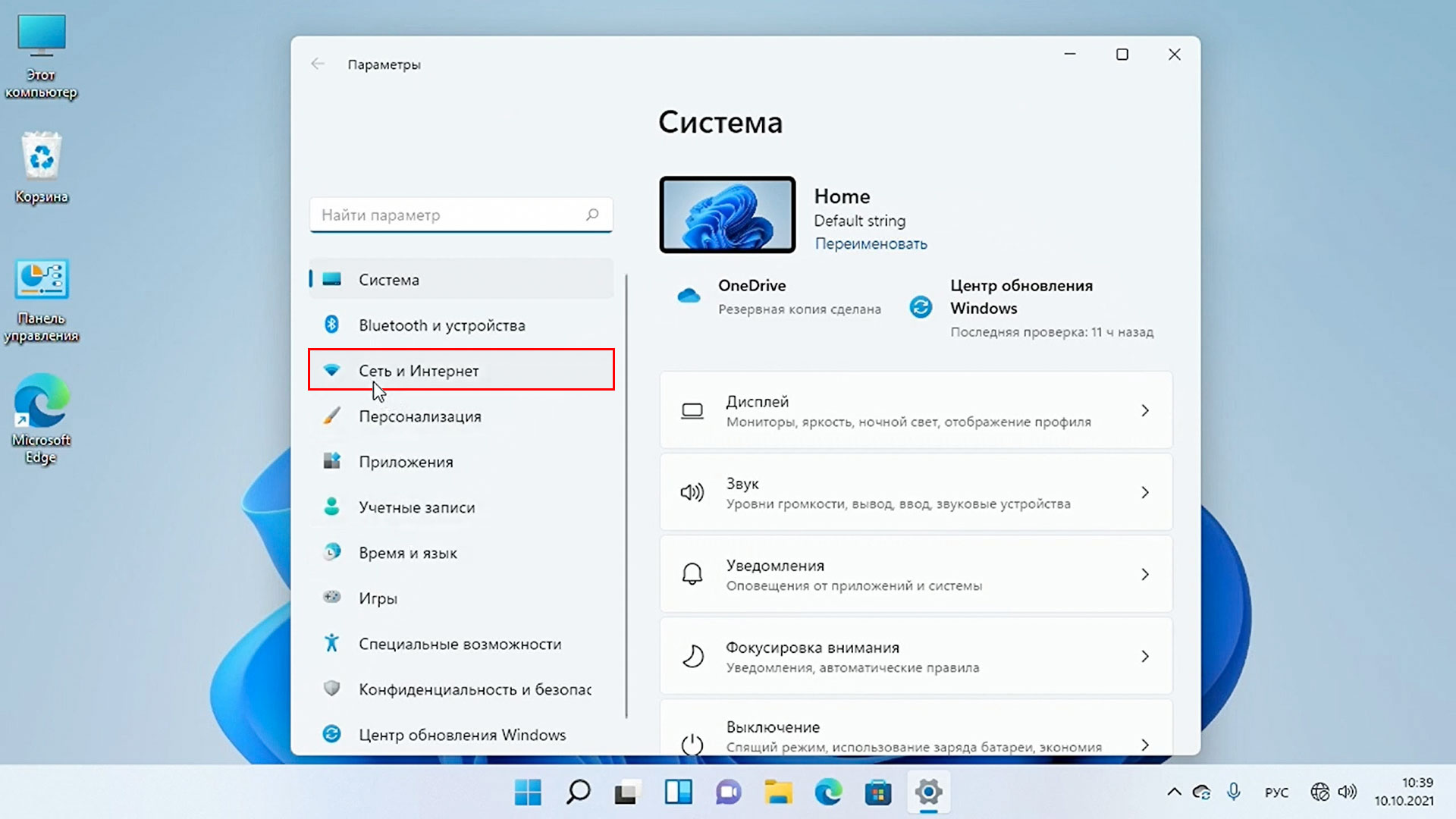The image size is (1456, 819).
Task: Click the Bluetooth icon in the sidebar
Action: click(x=331, y=325)
